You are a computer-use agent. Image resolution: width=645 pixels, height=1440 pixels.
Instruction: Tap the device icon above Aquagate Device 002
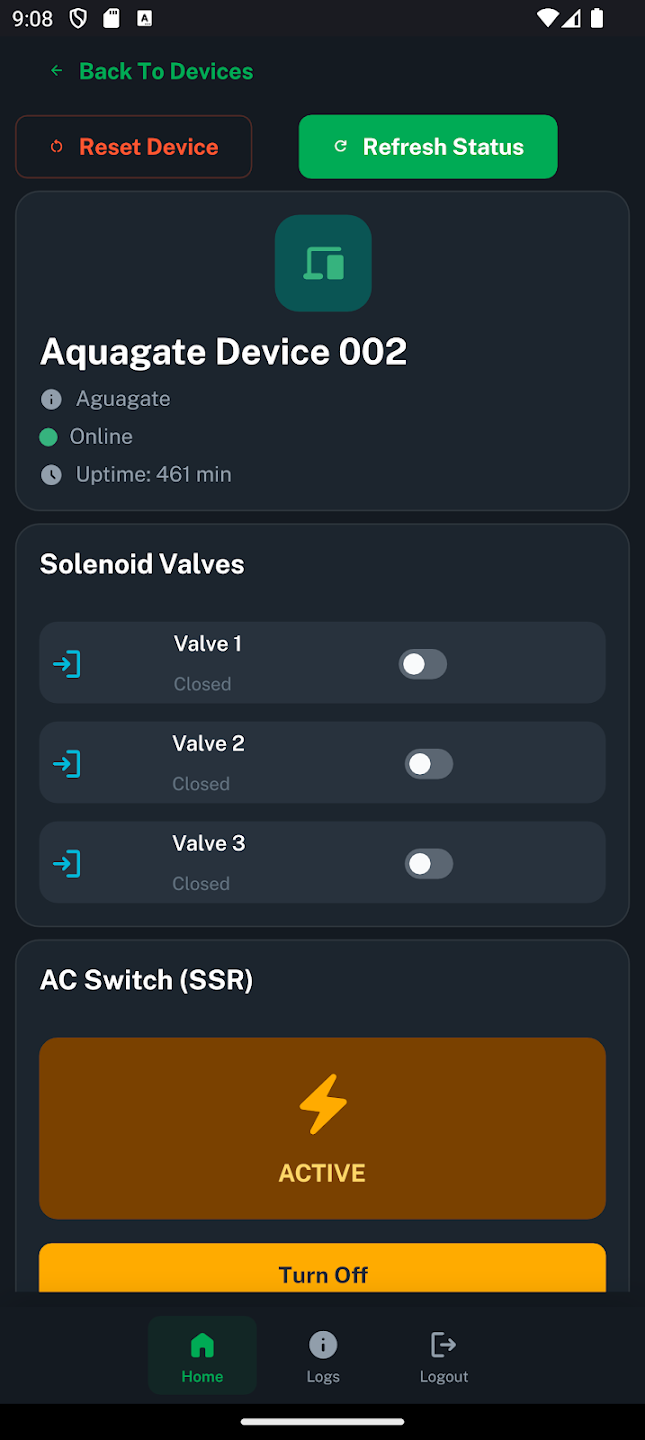(322, 263)
